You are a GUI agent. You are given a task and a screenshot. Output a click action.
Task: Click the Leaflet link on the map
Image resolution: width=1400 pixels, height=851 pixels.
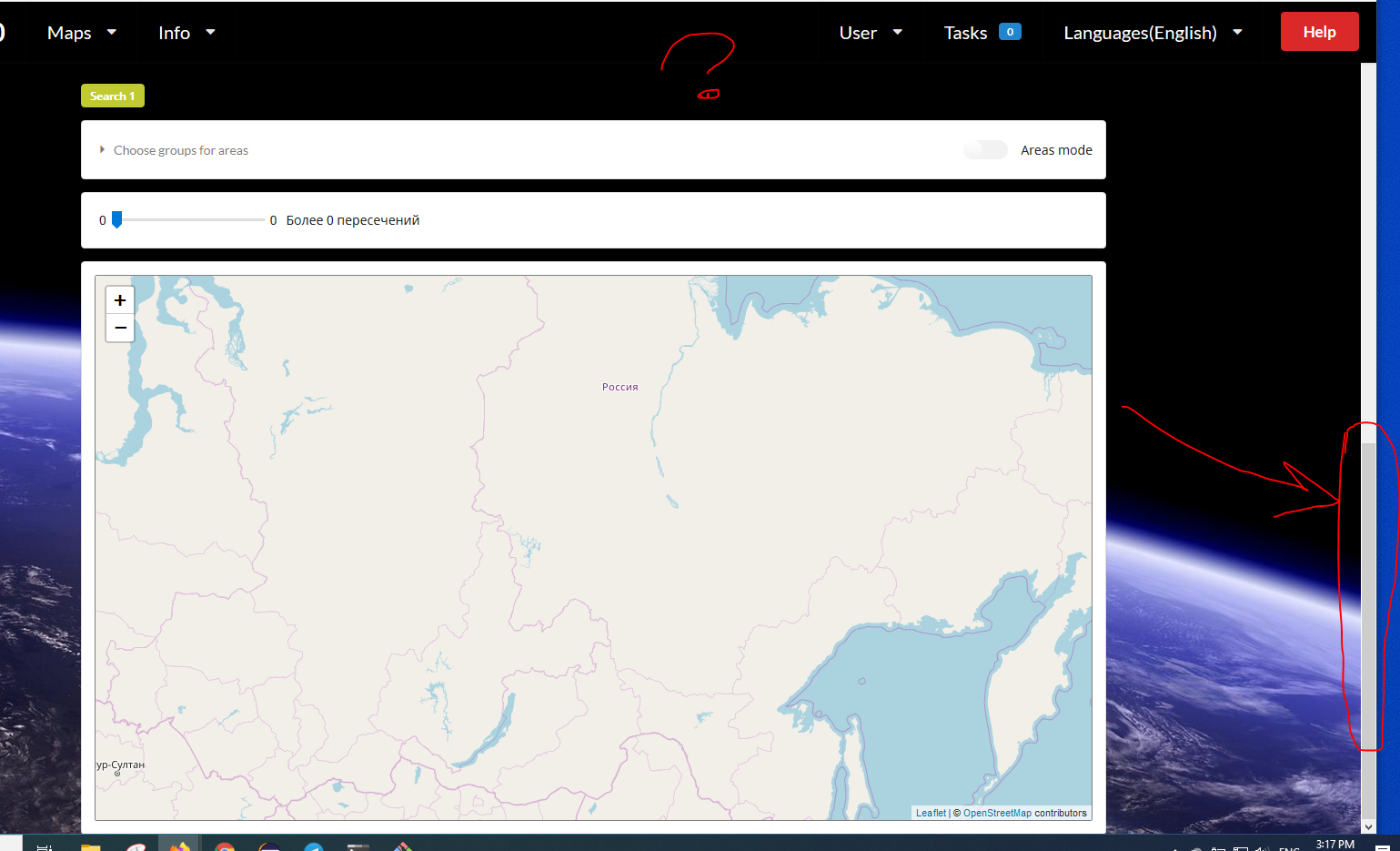pos(930,812)
